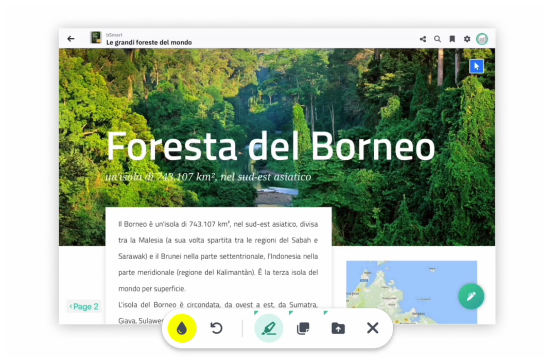Screen dimensions: 550x363
Task: Toggle the highlighter tool
Action: [x=269, y=328]
